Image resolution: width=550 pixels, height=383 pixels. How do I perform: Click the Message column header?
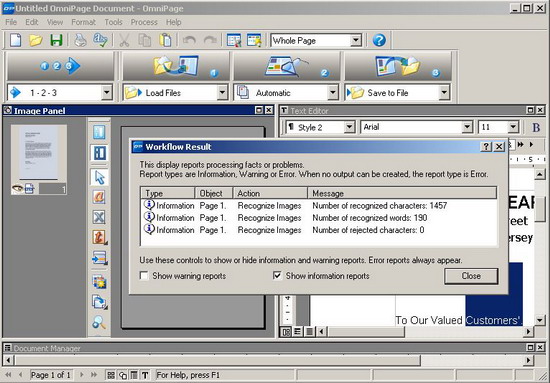pyautogui.click(x=402, y=193)
